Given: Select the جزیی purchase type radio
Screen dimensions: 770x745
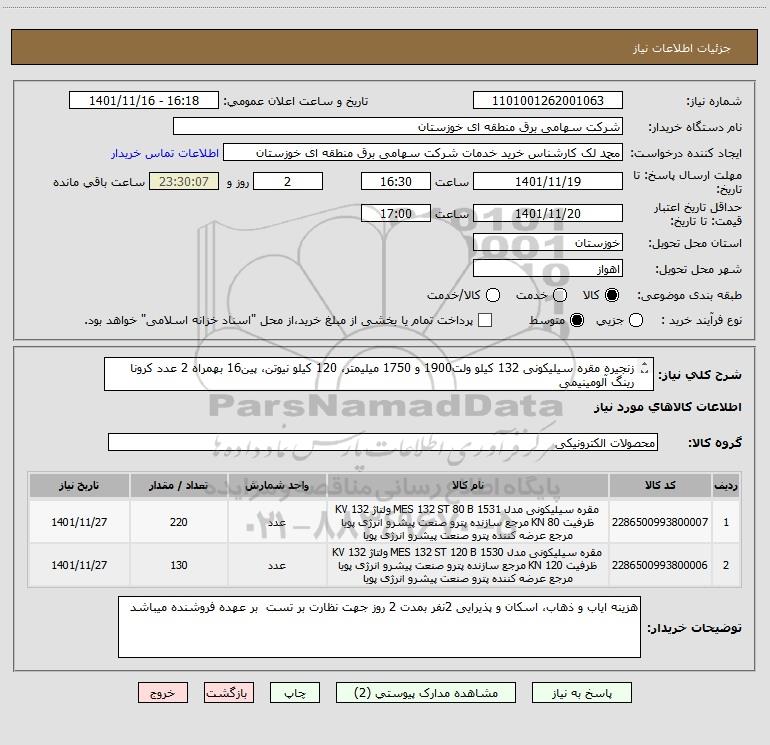Looking at the screenshot, I should 636,320.
